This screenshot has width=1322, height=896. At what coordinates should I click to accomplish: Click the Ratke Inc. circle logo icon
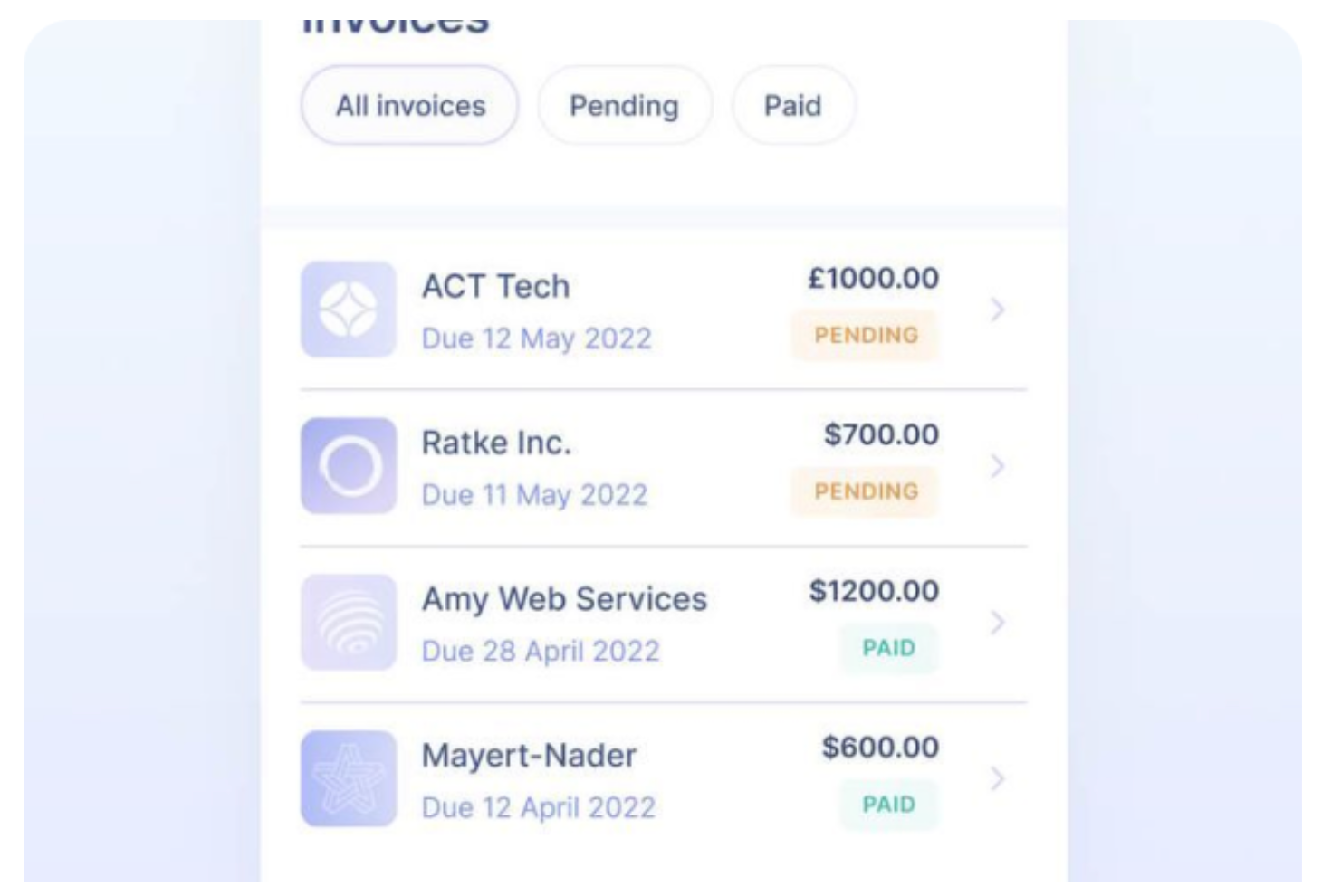[349, 466]
